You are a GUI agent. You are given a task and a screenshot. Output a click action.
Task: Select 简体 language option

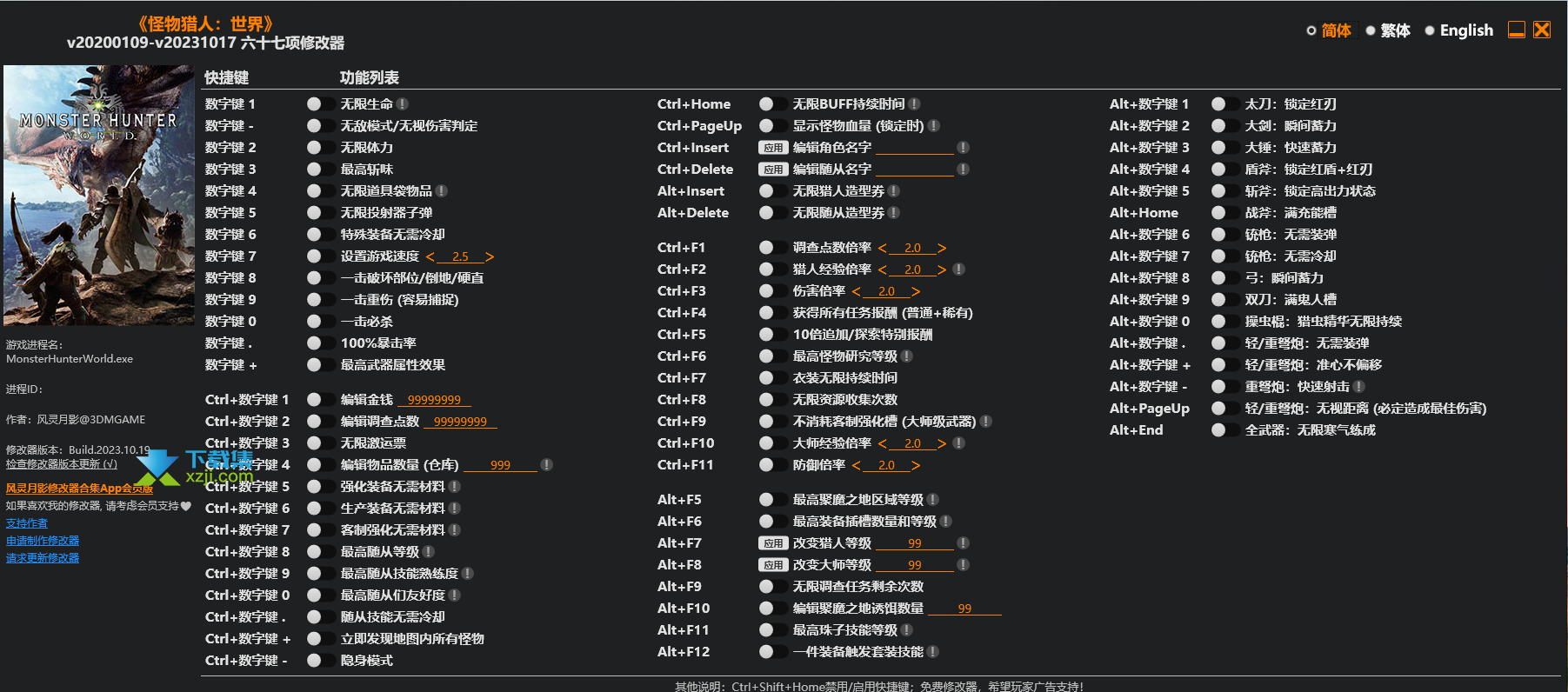point(1330,30)
